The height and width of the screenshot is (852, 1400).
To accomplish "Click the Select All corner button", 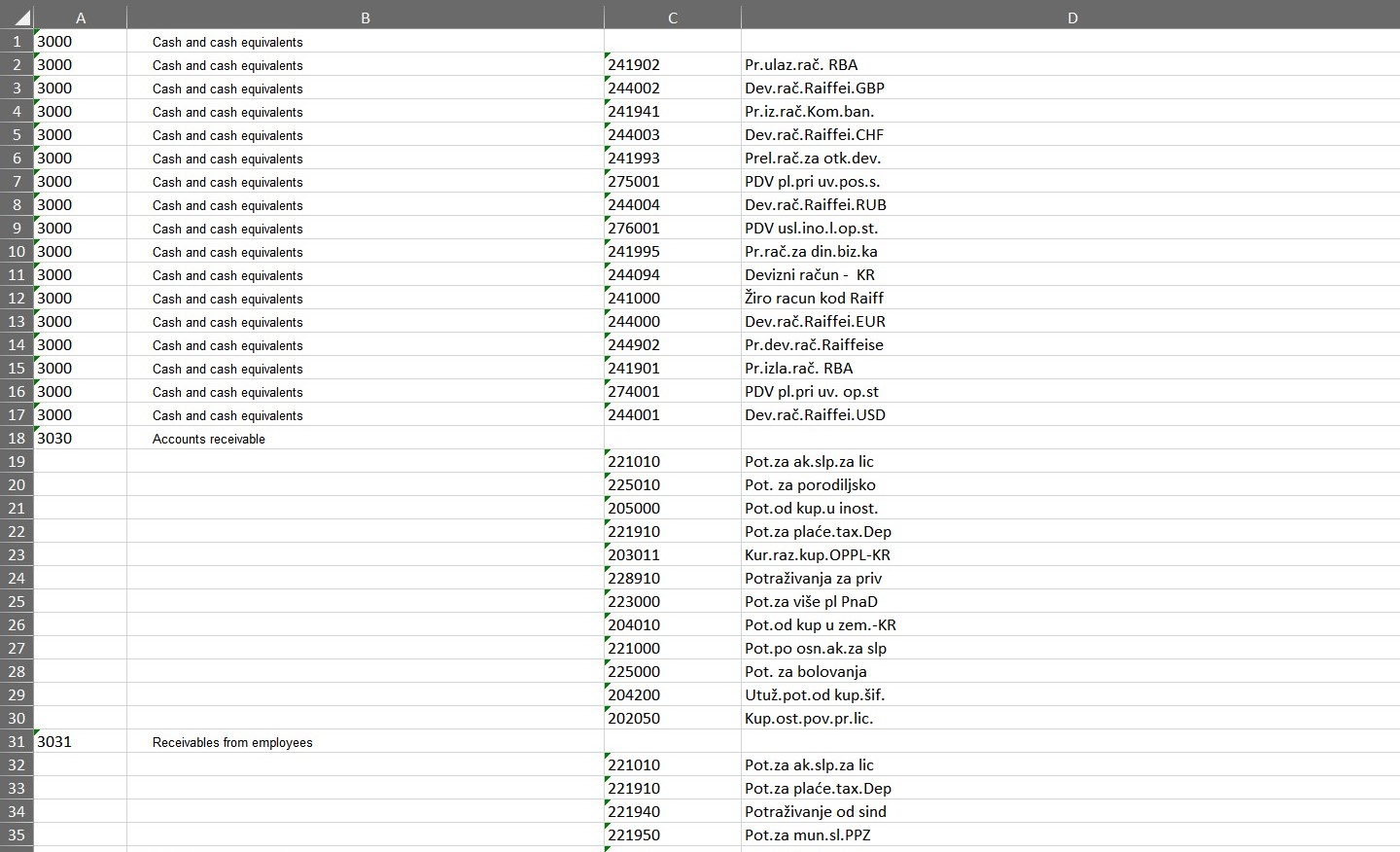I will point(16,17).
